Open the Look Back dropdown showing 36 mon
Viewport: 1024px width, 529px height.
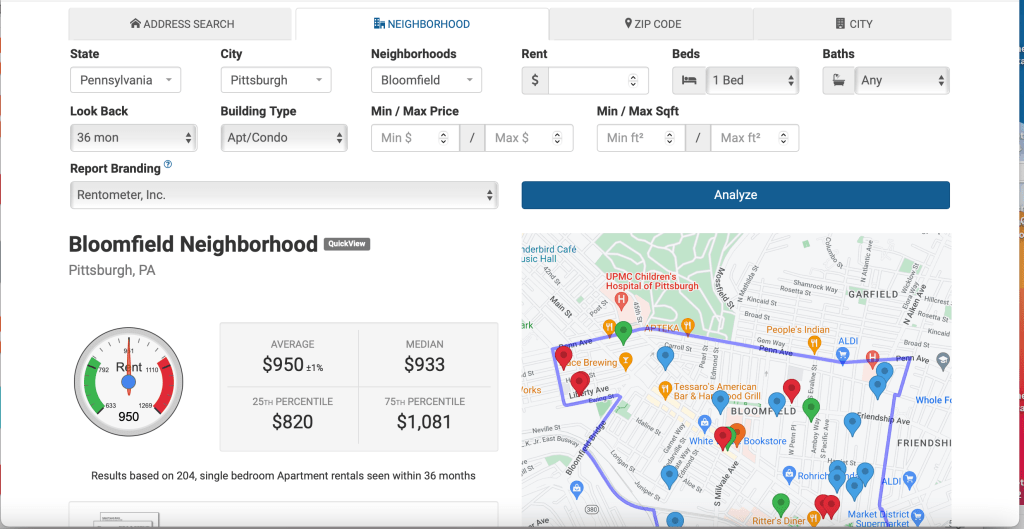pos(133,137)
